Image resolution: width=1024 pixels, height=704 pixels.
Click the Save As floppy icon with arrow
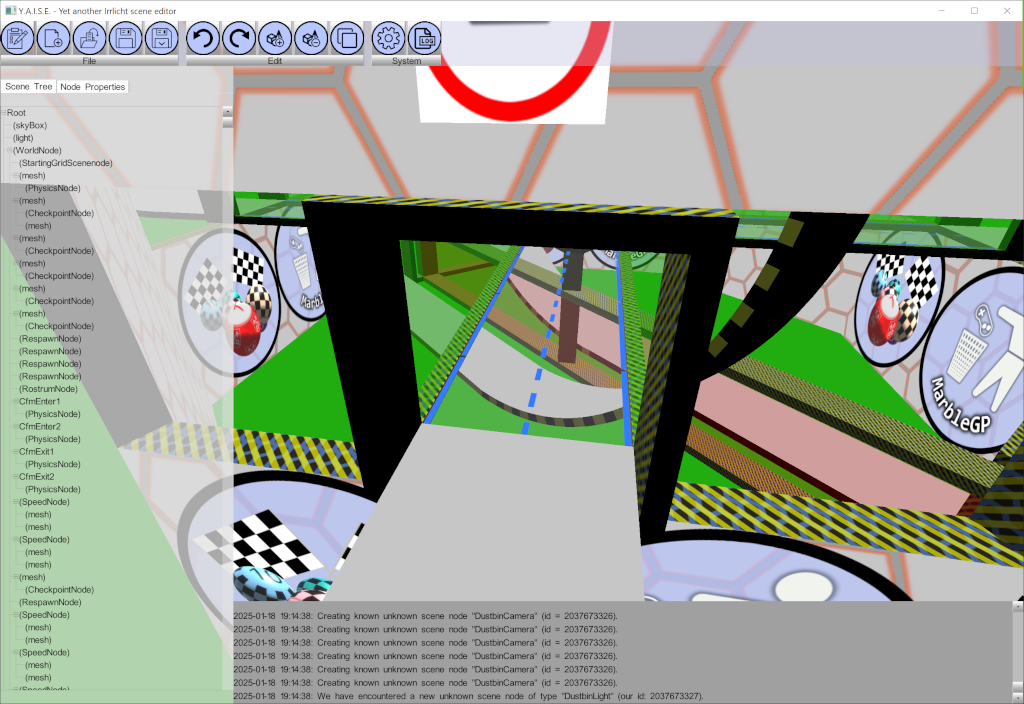[162, 39]
